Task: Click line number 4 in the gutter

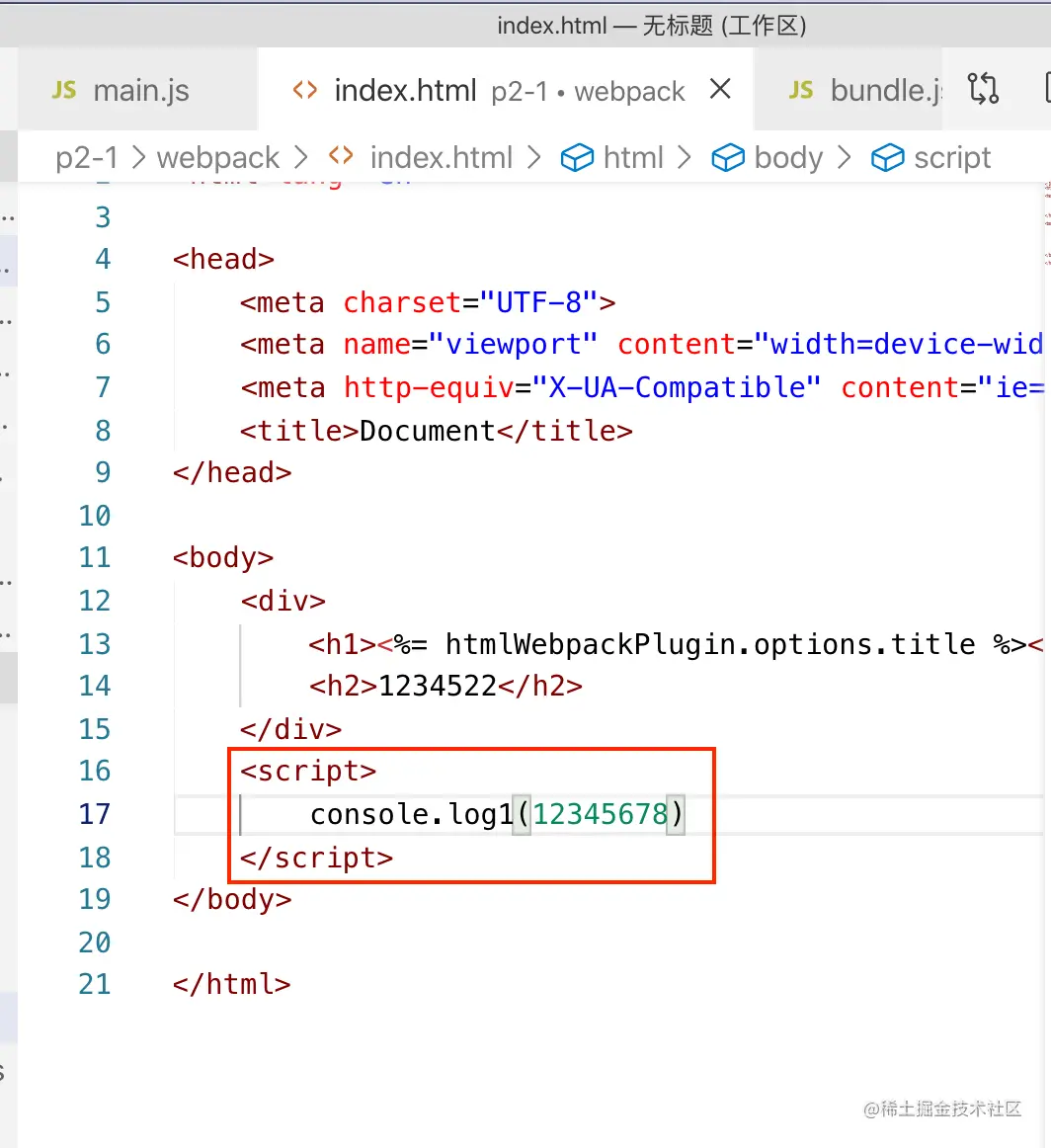Action: [103, 259]
